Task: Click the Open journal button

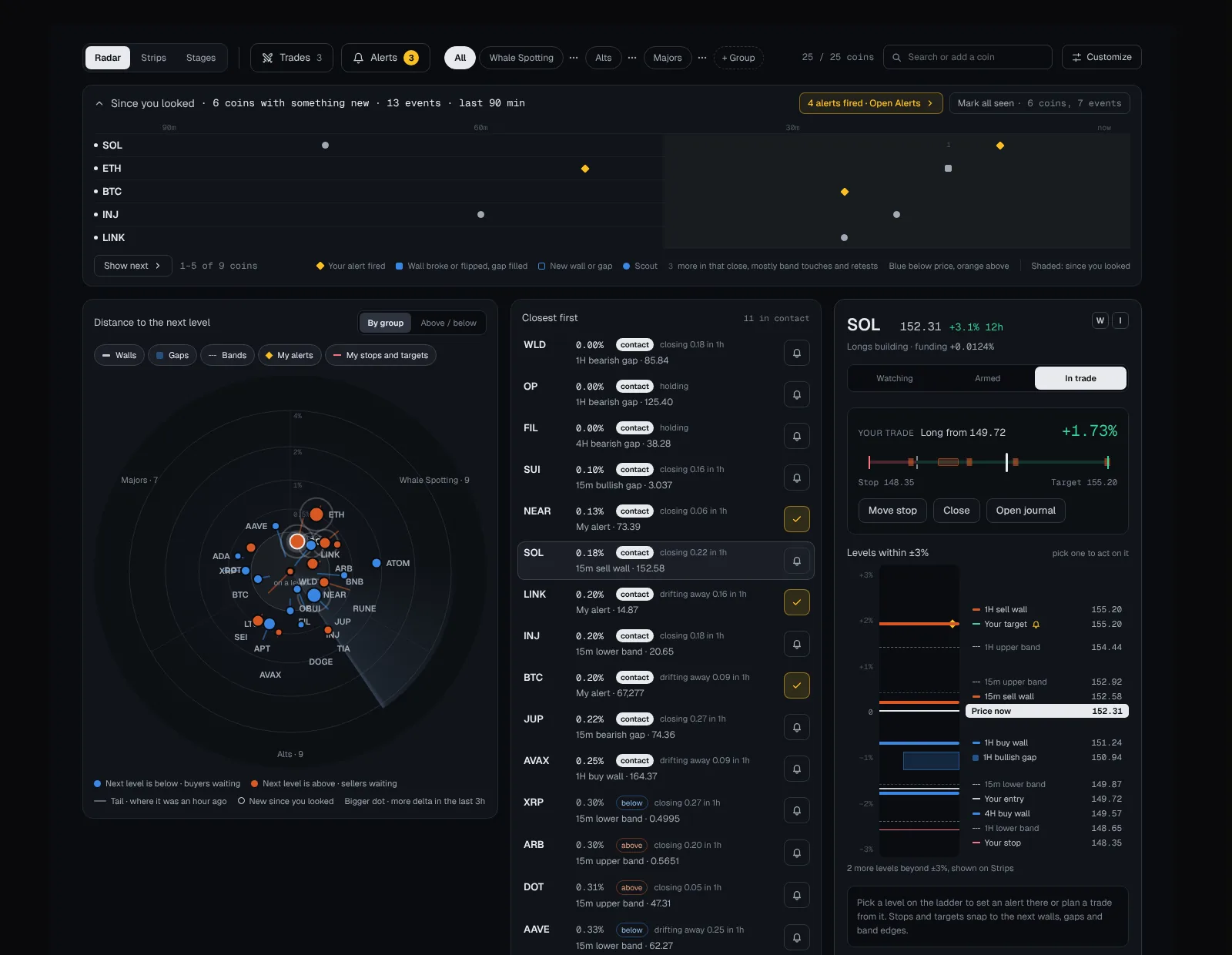Action: coord(1026,511)
